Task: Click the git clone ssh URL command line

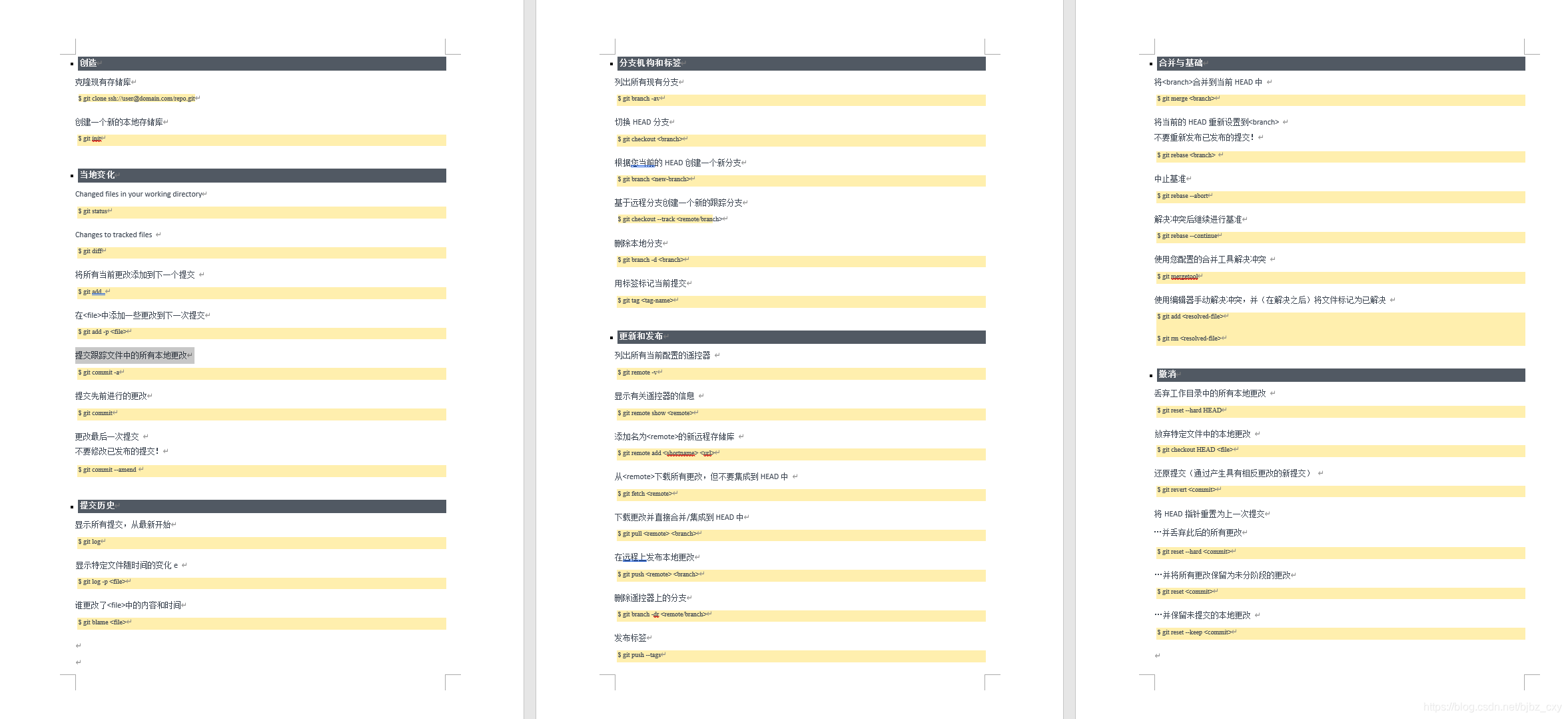Action: click(x=139, y=99)
